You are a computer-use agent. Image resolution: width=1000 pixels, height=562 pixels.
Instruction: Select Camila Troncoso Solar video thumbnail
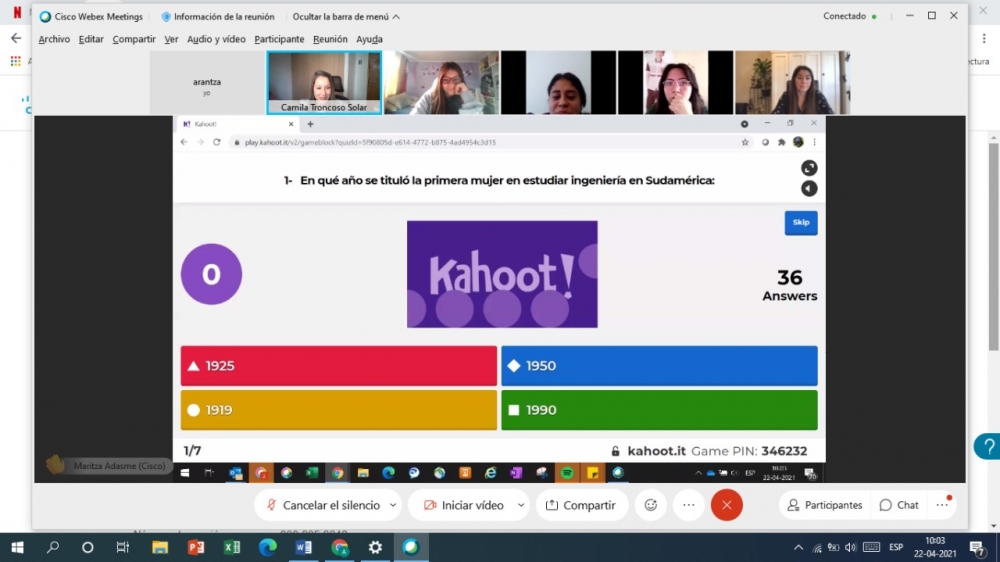point(324,83)
